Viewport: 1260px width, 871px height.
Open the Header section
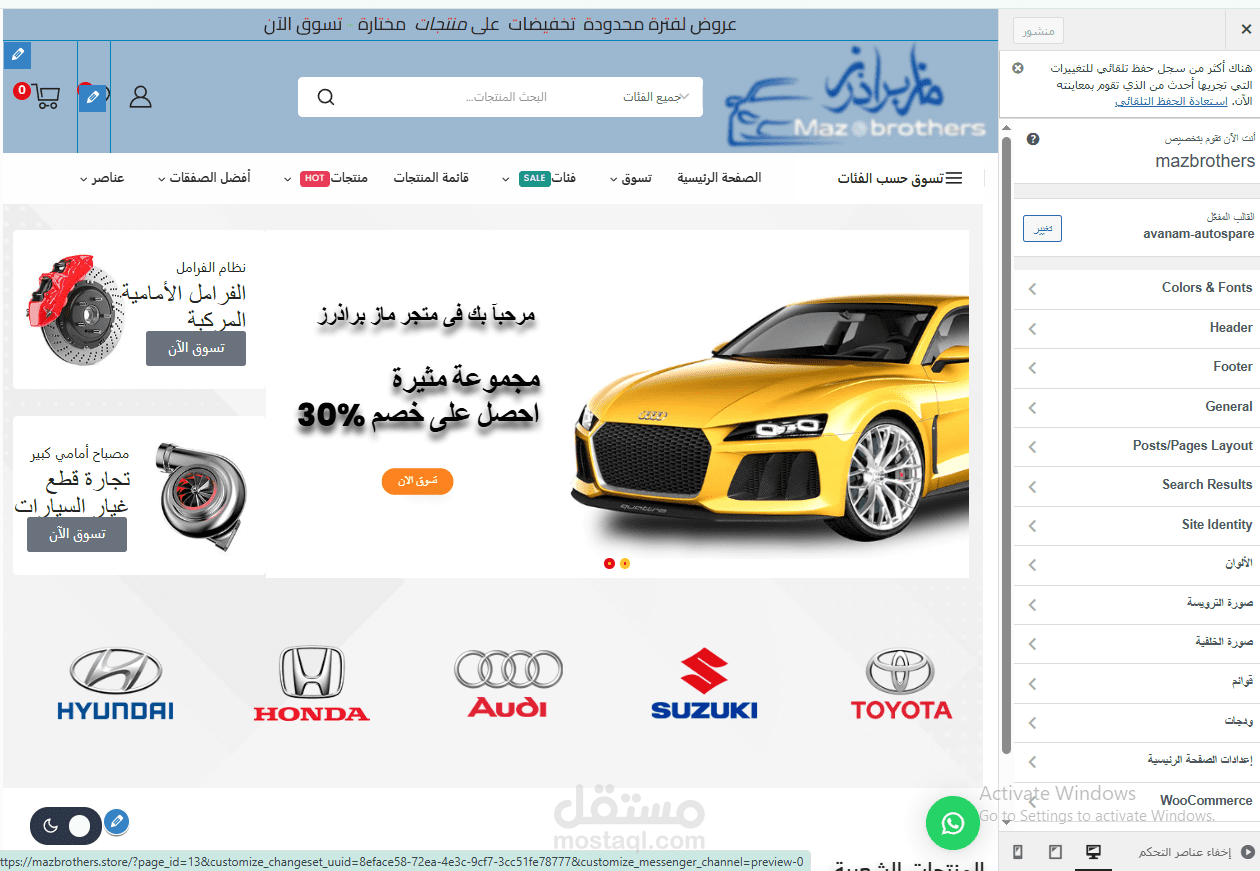1136,328
